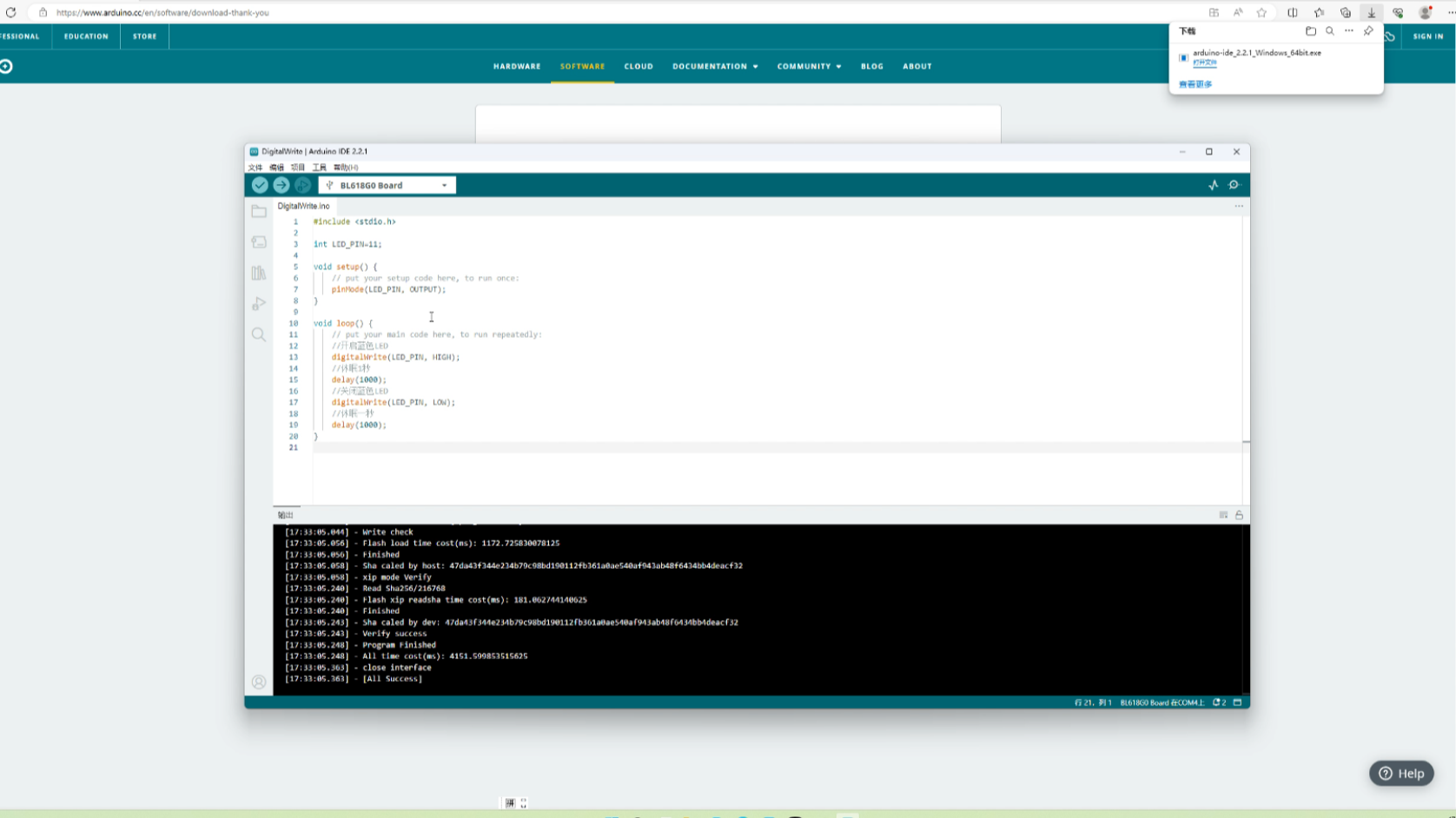Click the browser refresh icon
Image resolution: width=1456 pixels, height=818 pixels.
coord(11,12)
